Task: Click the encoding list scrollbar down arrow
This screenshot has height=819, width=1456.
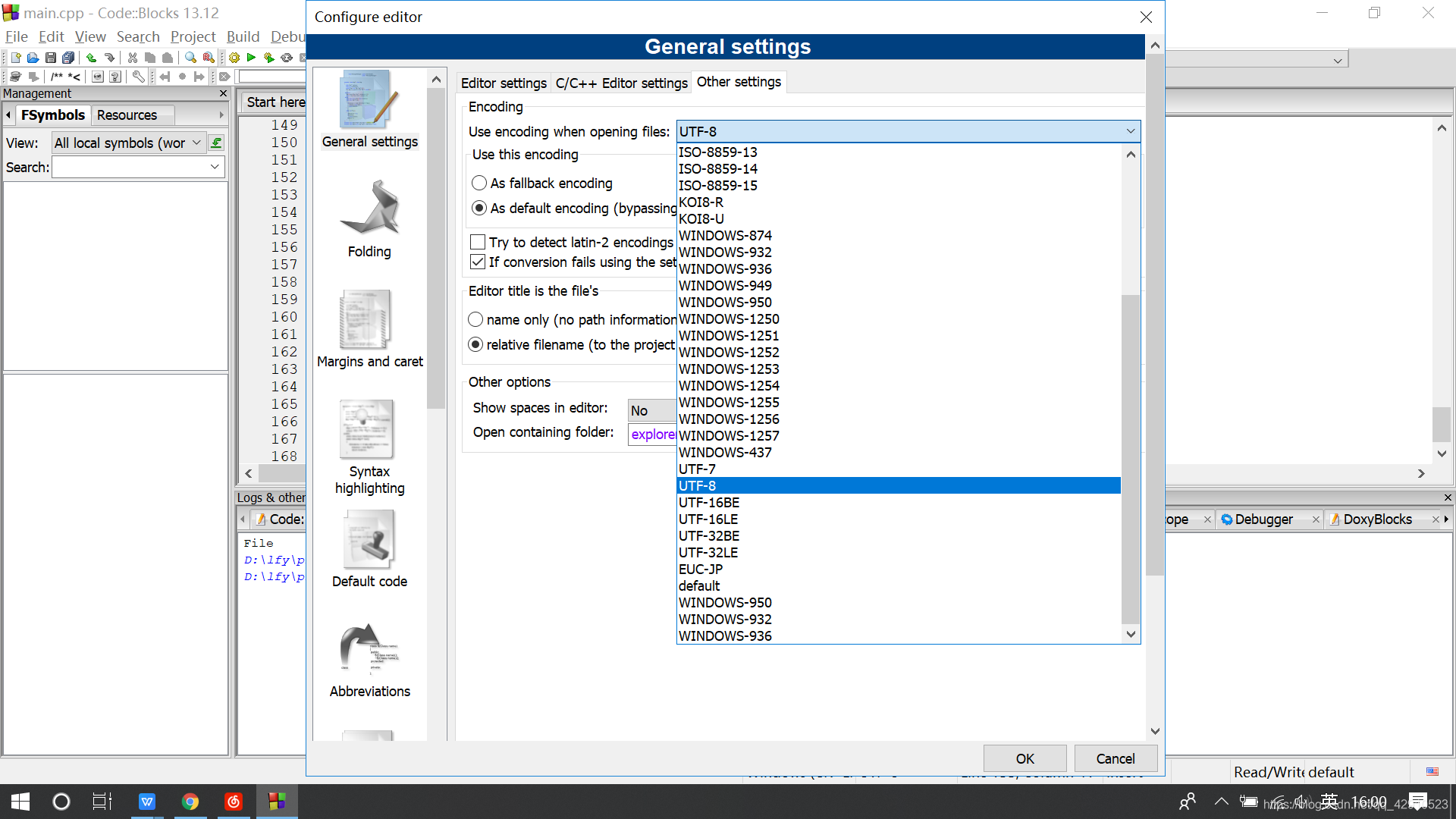Action: tap(1131, 635)
